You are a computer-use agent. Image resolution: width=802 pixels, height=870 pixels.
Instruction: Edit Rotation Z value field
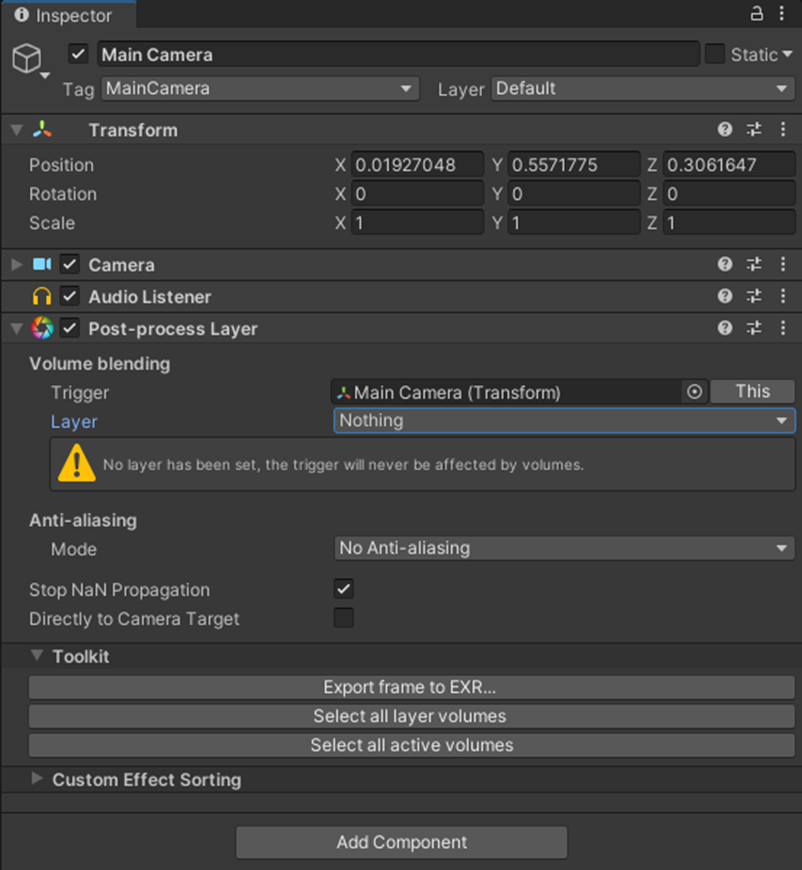coord(729,194)
